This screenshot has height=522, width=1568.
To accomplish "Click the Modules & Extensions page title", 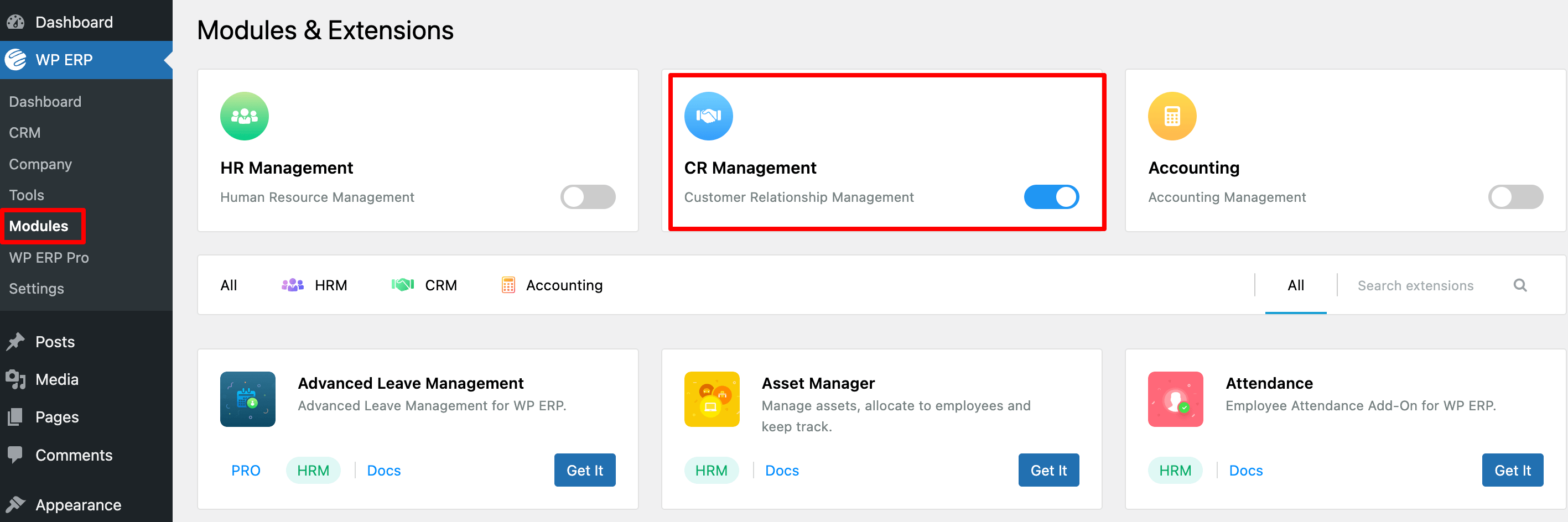I will tap(325, 30).
